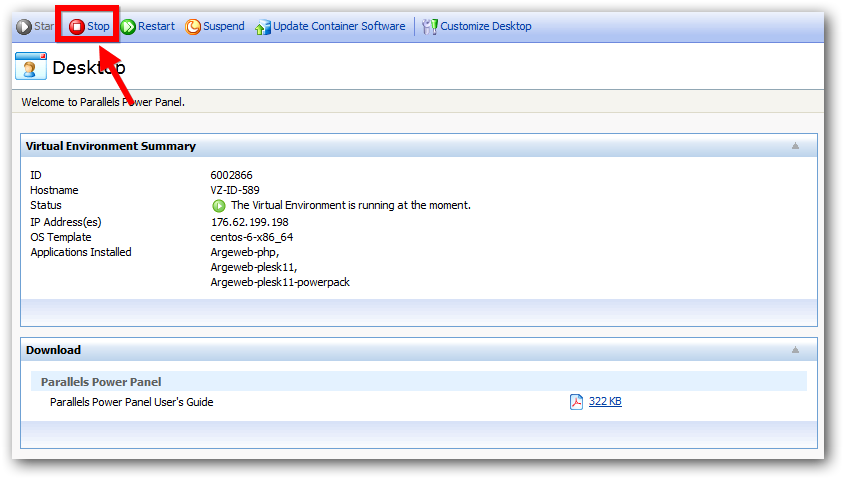Click the Update Container Software label
Screen dimensions: 844x479
339,26
